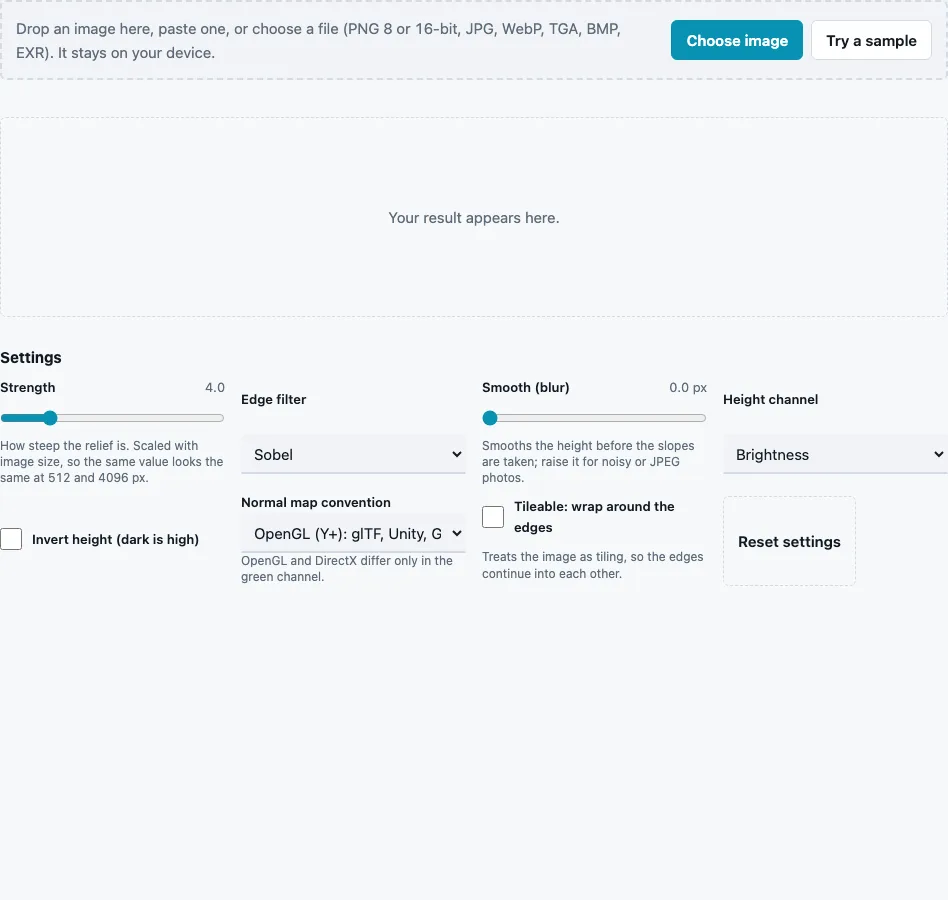The image size is (948, 900).
Task: Click the image drop zone text
Action: coord(319,41)
